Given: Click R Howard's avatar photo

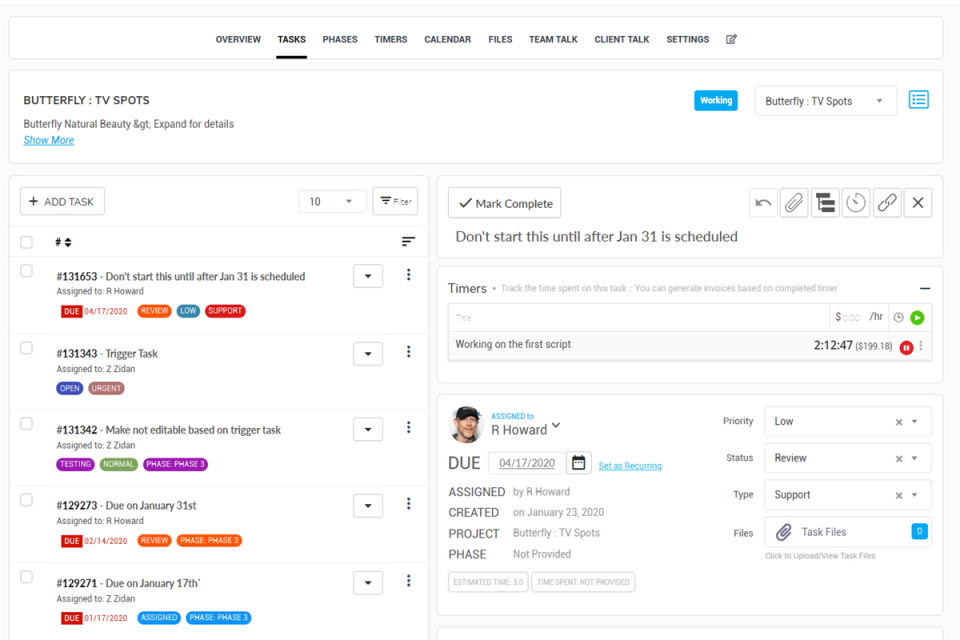Looking at the screenshot, I should [467, 424].
